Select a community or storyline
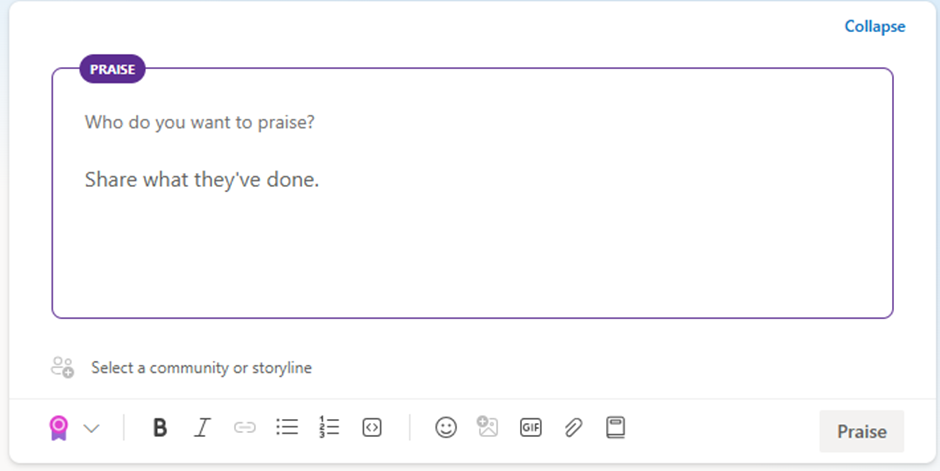The width and height of the screenshot is (940, 471). click(x=201, y=368)
